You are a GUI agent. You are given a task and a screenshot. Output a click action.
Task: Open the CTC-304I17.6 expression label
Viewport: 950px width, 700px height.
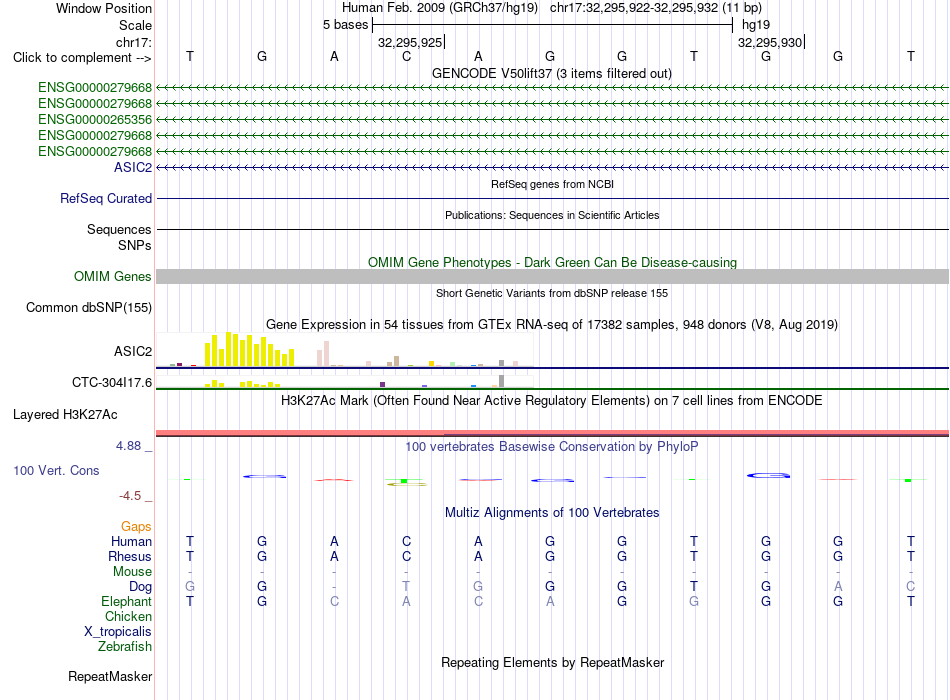111,382
